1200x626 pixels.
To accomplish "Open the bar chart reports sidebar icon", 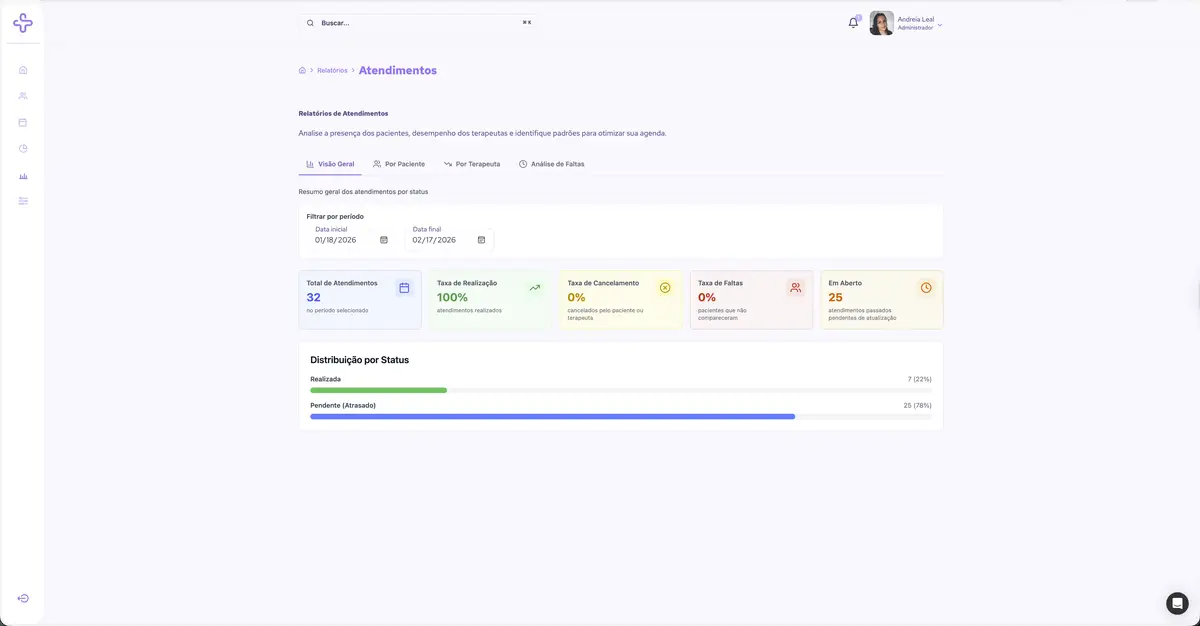I will [x=23, y=175].
